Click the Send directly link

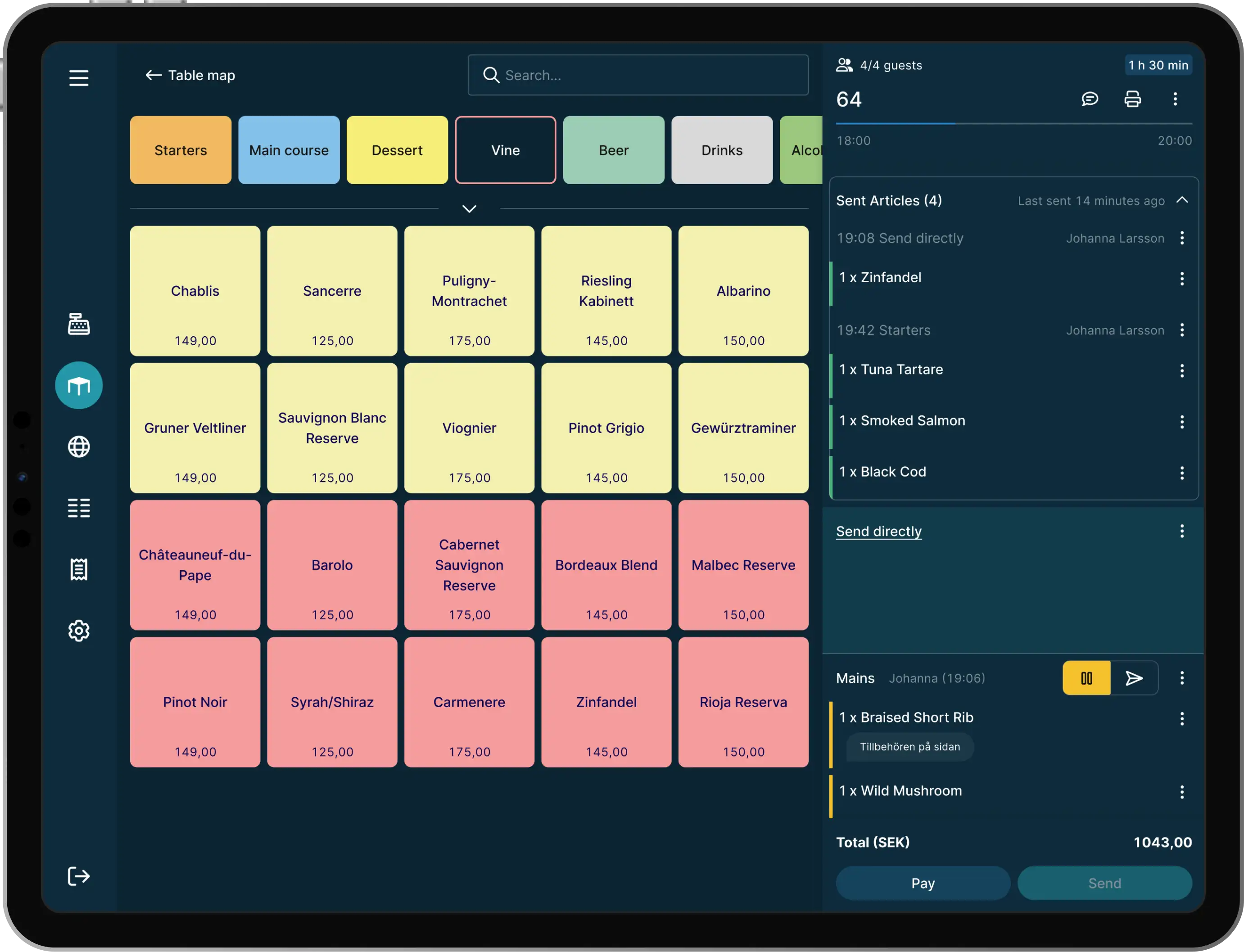point(878,531)
